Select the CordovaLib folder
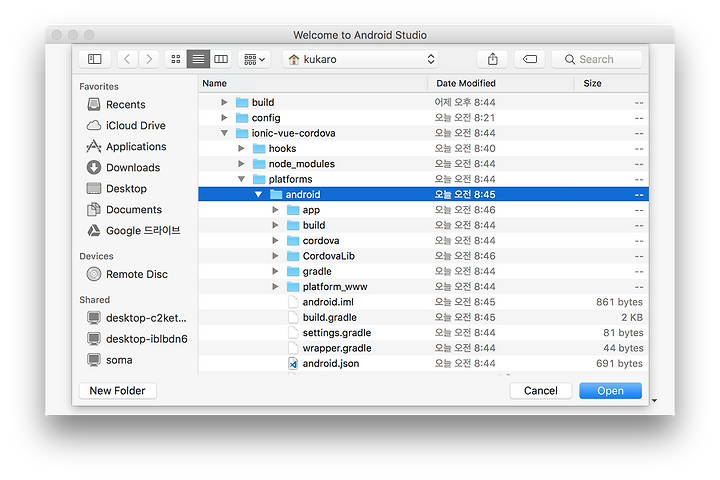The height and width of the screenshot is (480, 720). click(x=423, y=256)
